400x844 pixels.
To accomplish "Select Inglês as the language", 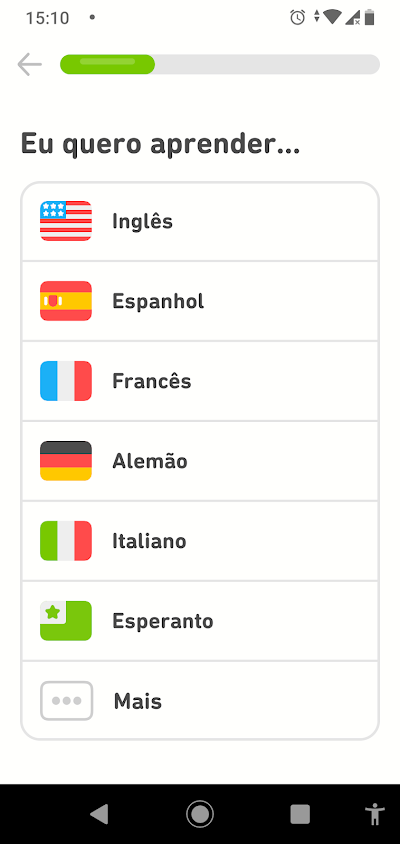I will [x=200, y=222].
